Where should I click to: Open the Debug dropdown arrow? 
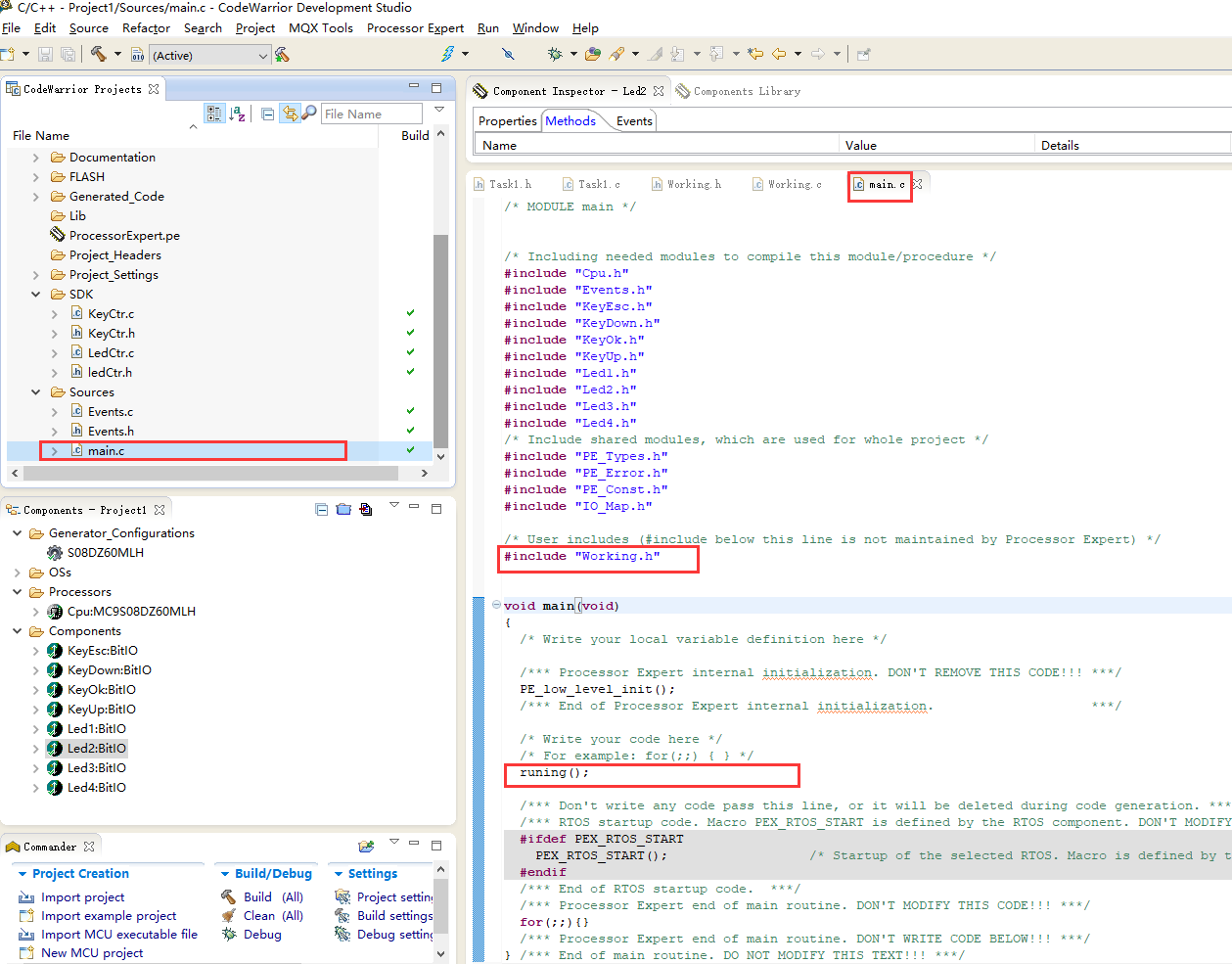[x=573, y=55]
